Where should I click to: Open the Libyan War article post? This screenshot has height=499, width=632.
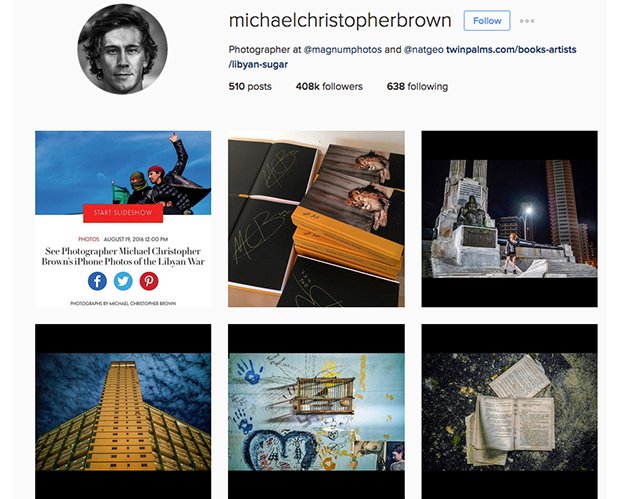click(123, 219)
